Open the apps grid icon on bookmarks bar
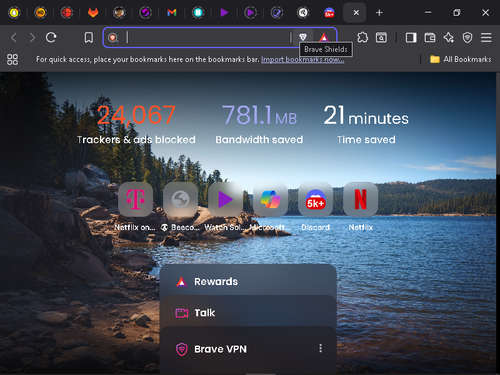The image size is (500, 375). pos(12,59)
